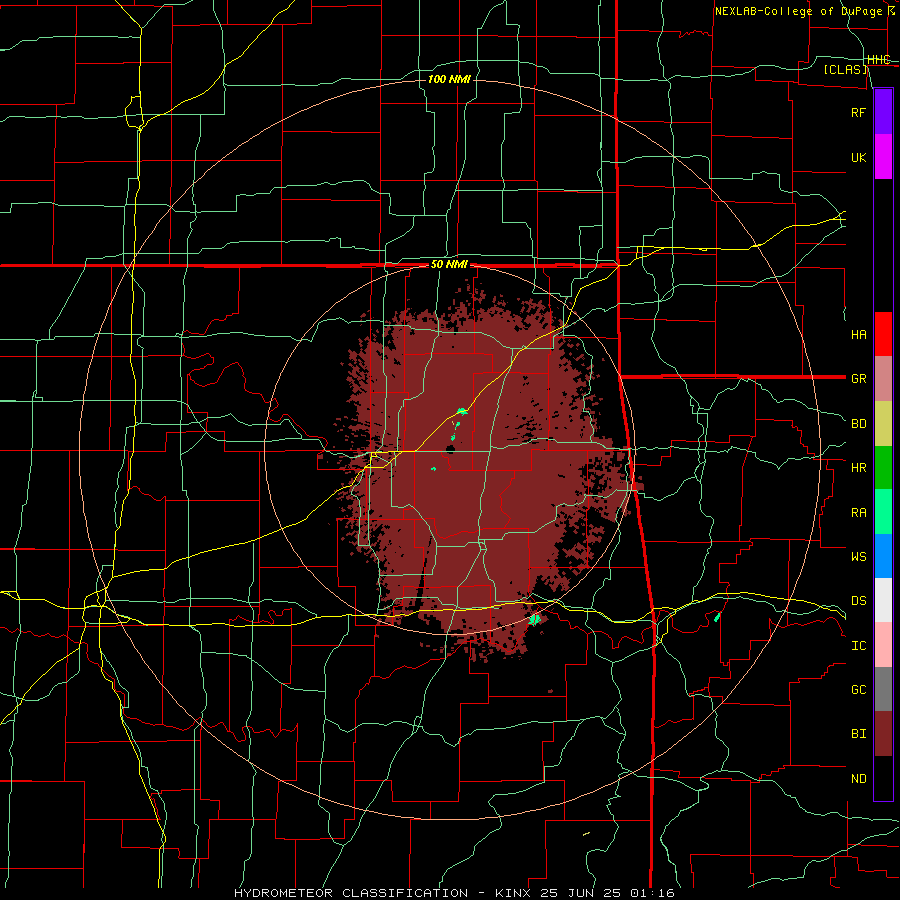
Task: Click the RA legend label
Action: click(x=858, y=512)
